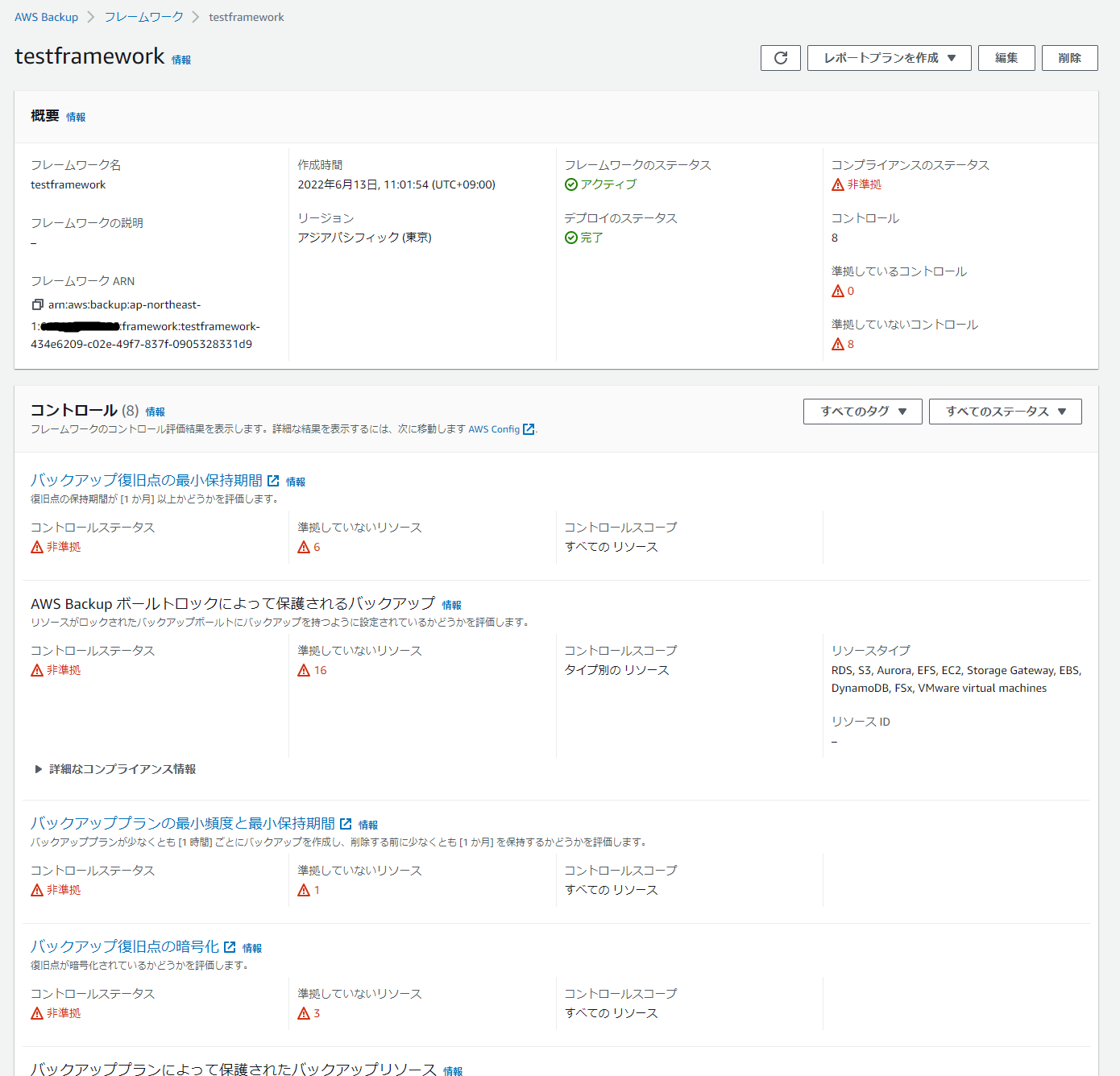Go to AWS Backup breadcrumb
The width and height of the screenshot is (1120, 1076).
click(x=46, y=17)
